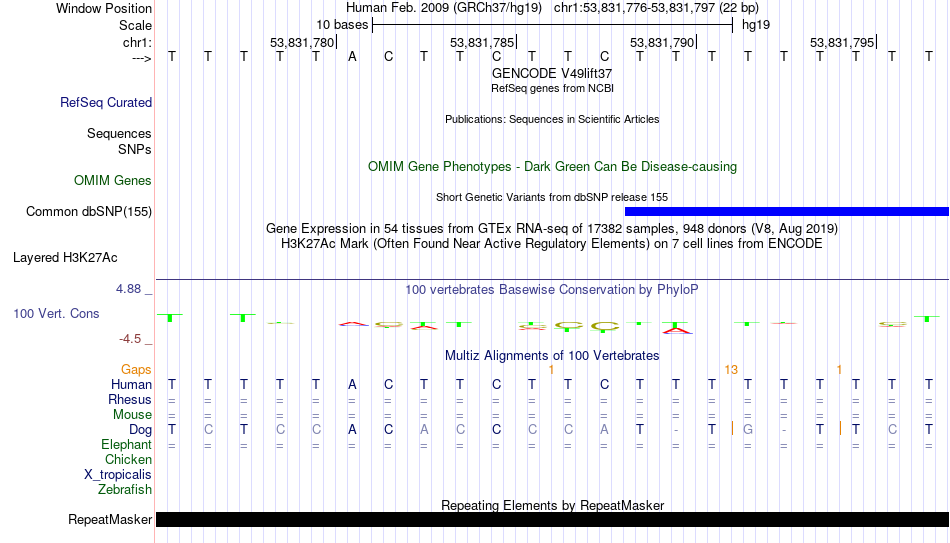Click the blue Common dbSNP variant bar
The image size is (950, 543).
(x=786, y=212)
